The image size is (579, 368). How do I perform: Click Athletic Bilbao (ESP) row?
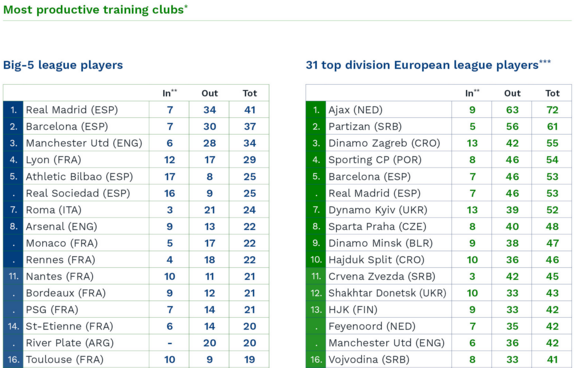[x=136, y=176]
